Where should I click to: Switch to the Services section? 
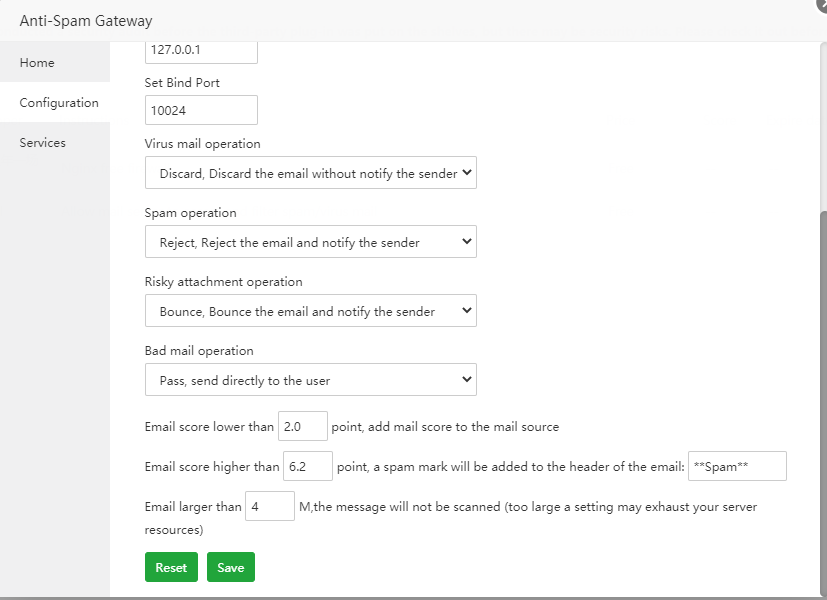[x=42, y=143]
